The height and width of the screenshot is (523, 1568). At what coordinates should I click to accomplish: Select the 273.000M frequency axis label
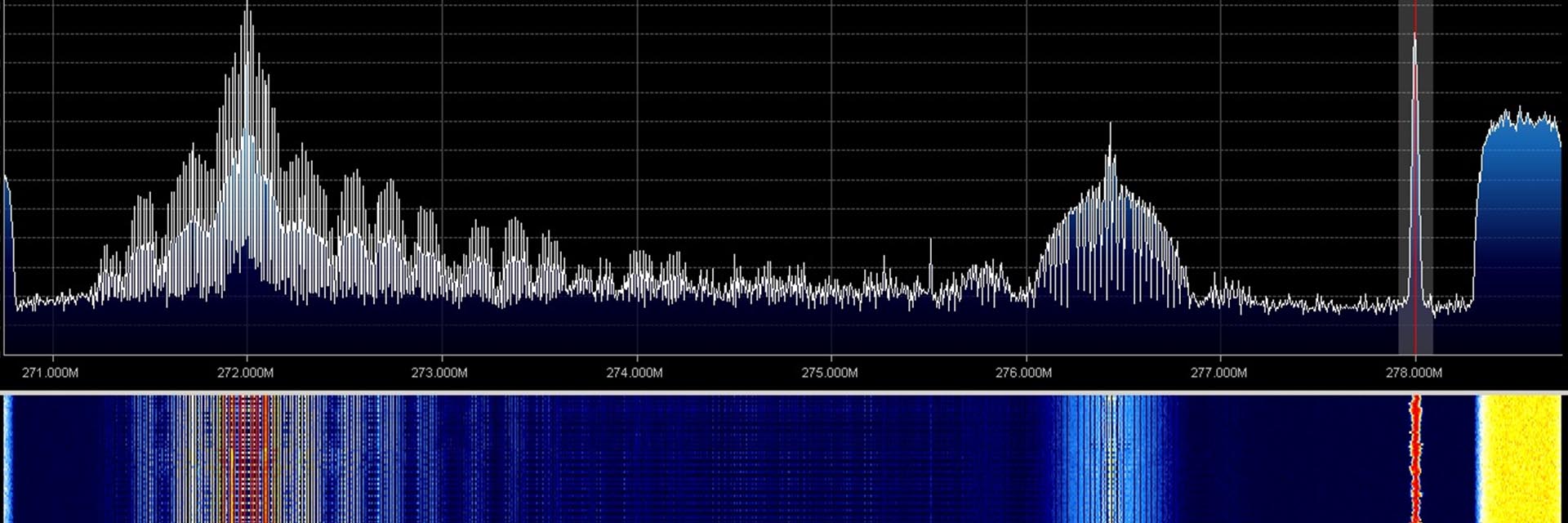tap(440, 373)
